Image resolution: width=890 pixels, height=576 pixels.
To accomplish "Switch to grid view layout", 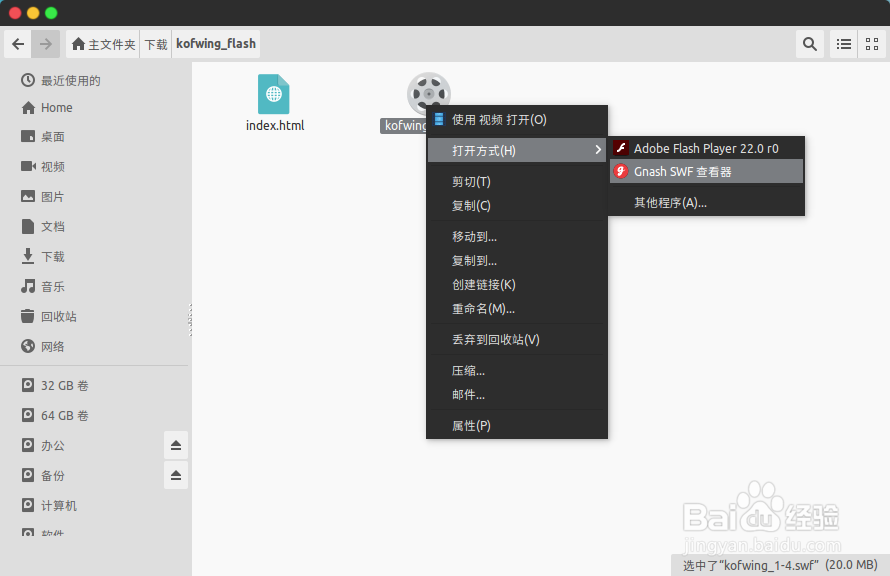I will click(x=872, y=44).
